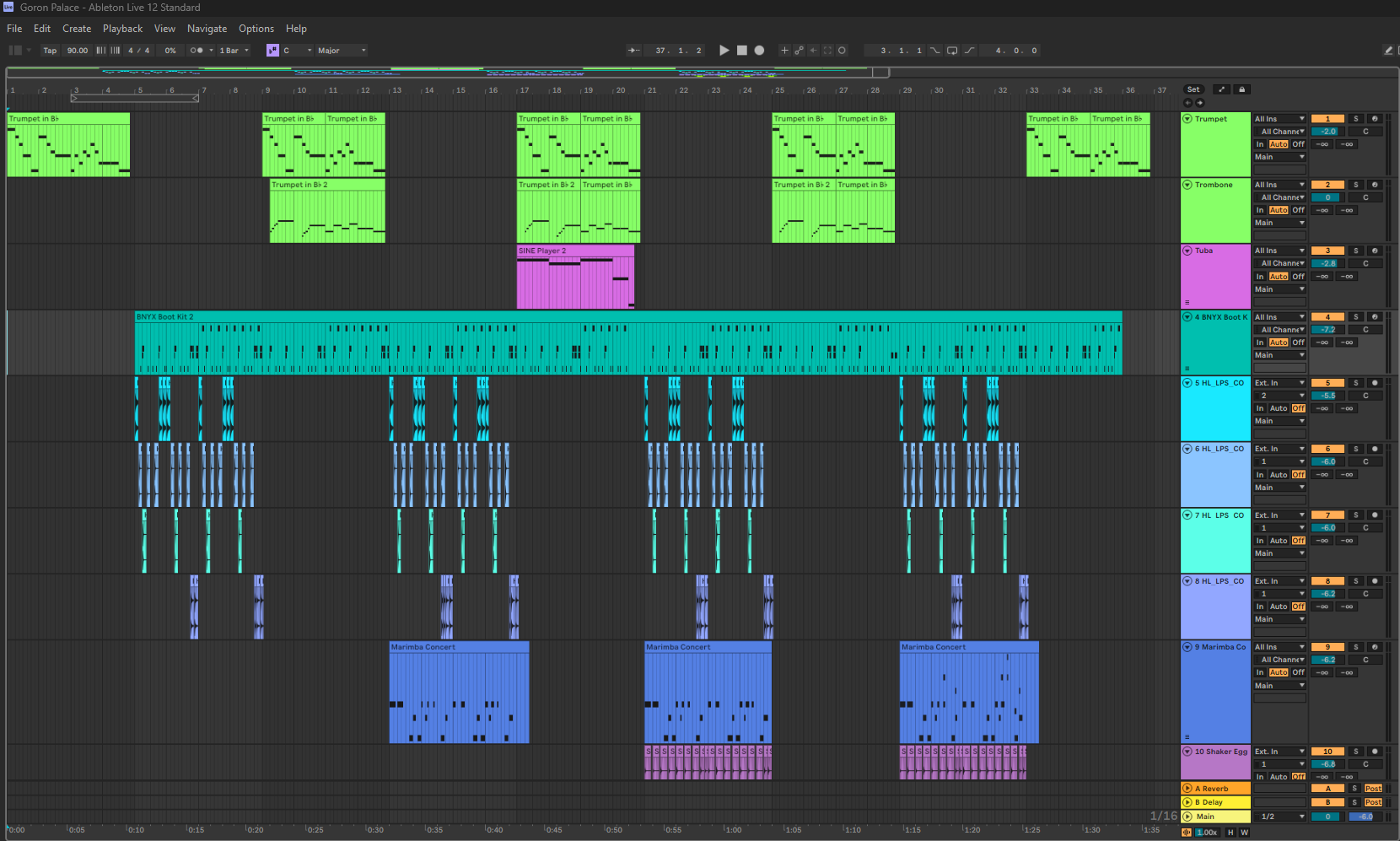Arm the Arrangement Record button
Image resolution: width=1400 pixels, height=841 pixels.
click(x=759, y=51)
